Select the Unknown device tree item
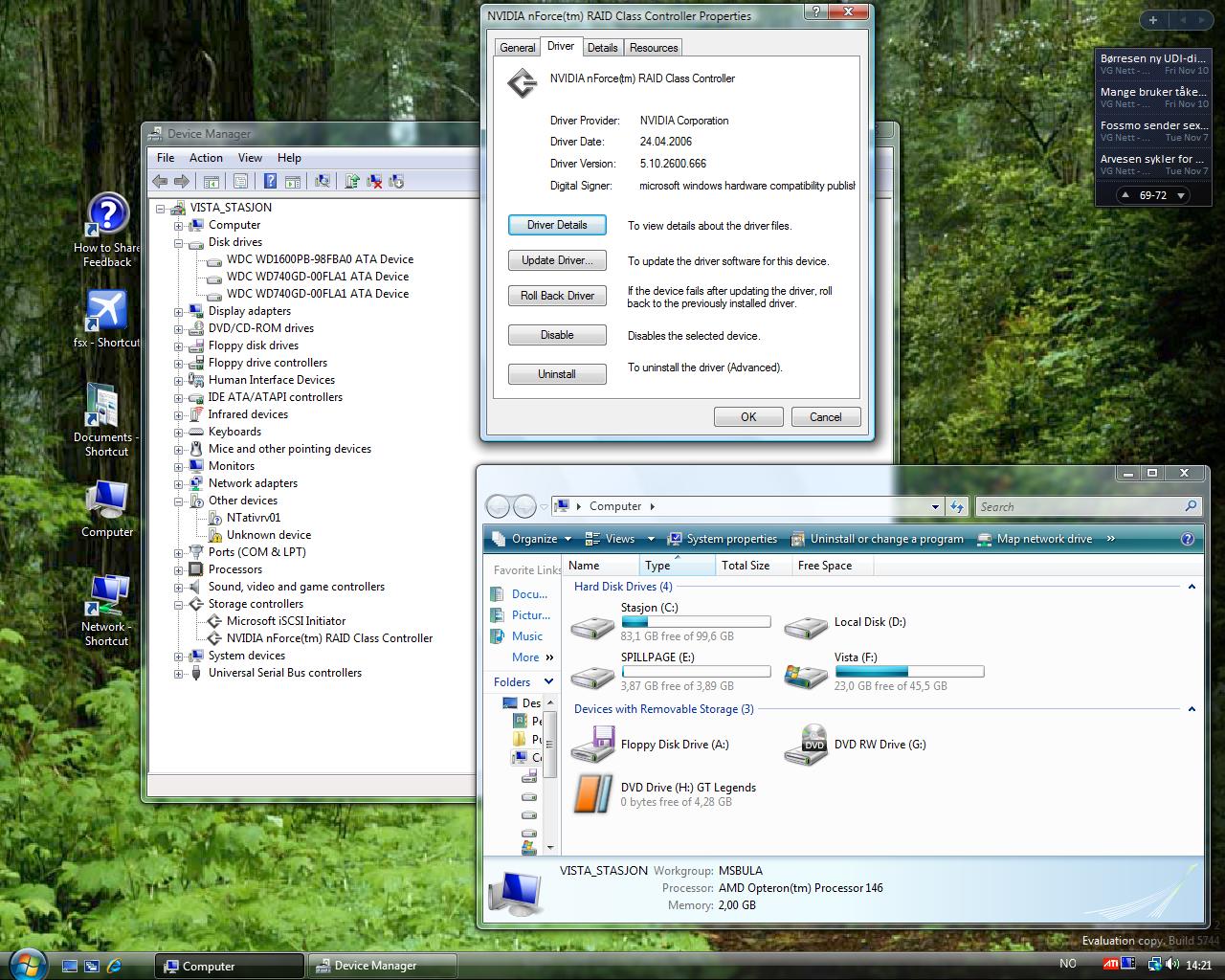This screenshot has height=980, width=1225. (x=268, y=535)
